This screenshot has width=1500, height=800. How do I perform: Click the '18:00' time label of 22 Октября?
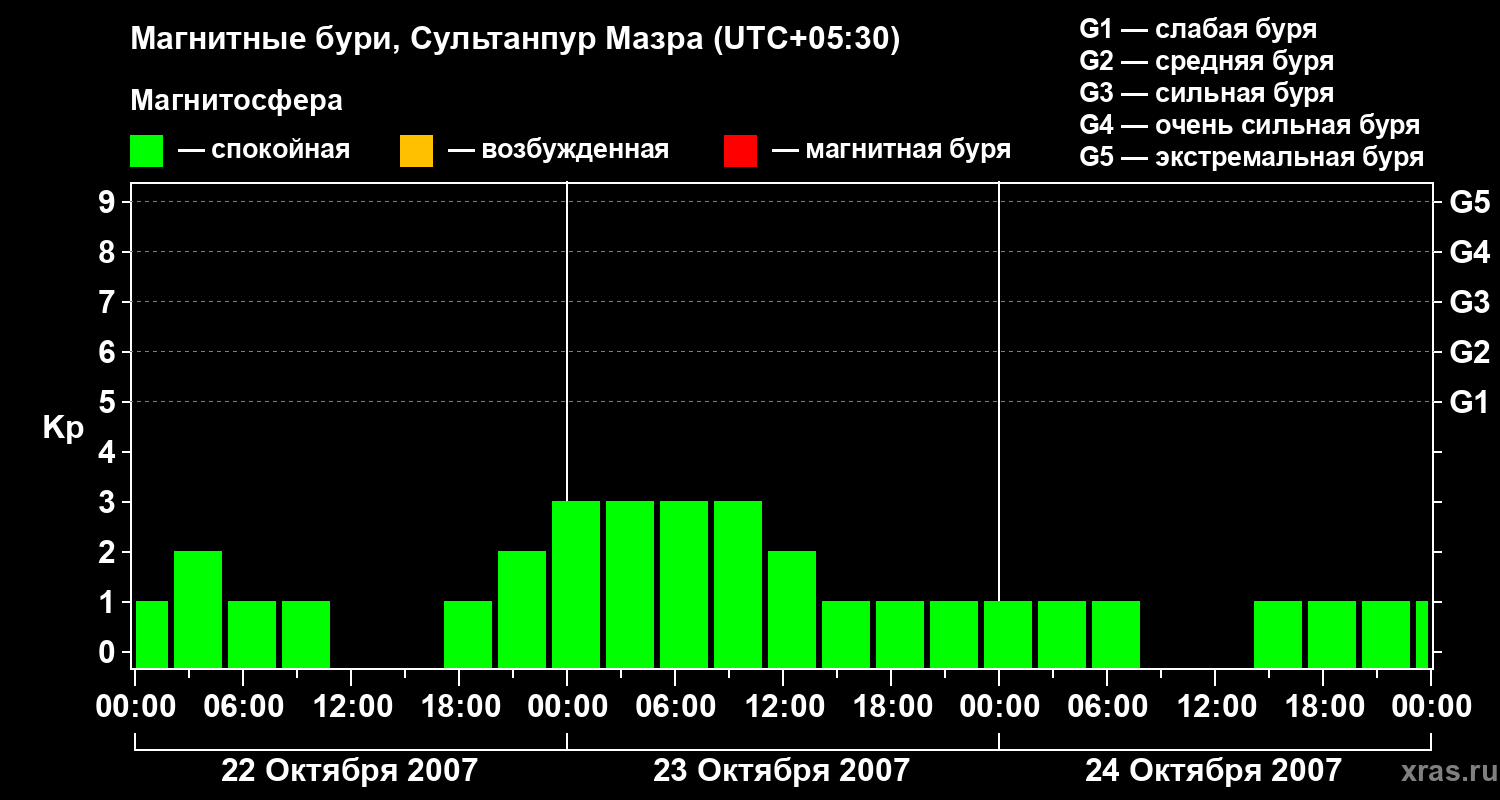pyautogui.click(x=459, y=707)
